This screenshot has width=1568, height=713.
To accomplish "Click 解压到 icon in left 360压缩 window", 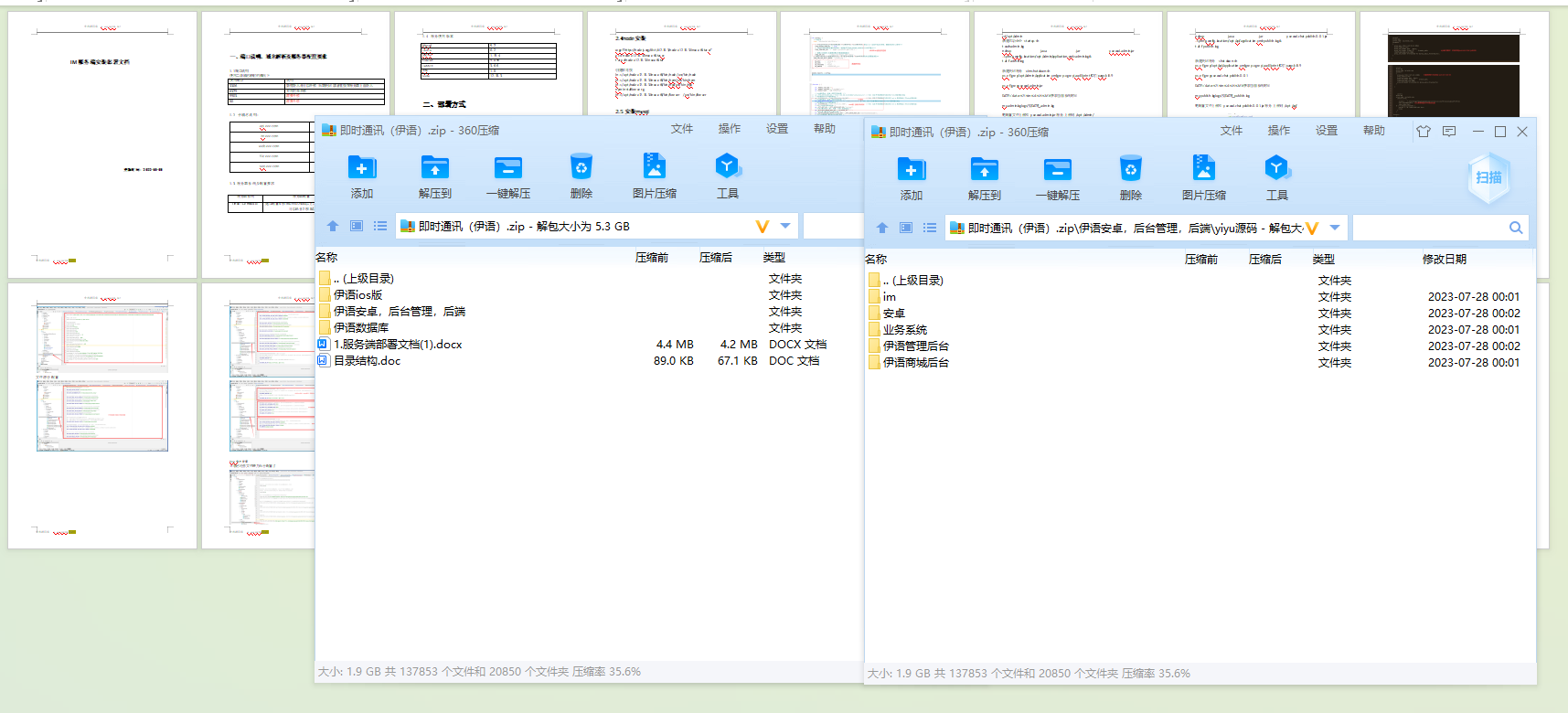I will click(x=435, y=167).
